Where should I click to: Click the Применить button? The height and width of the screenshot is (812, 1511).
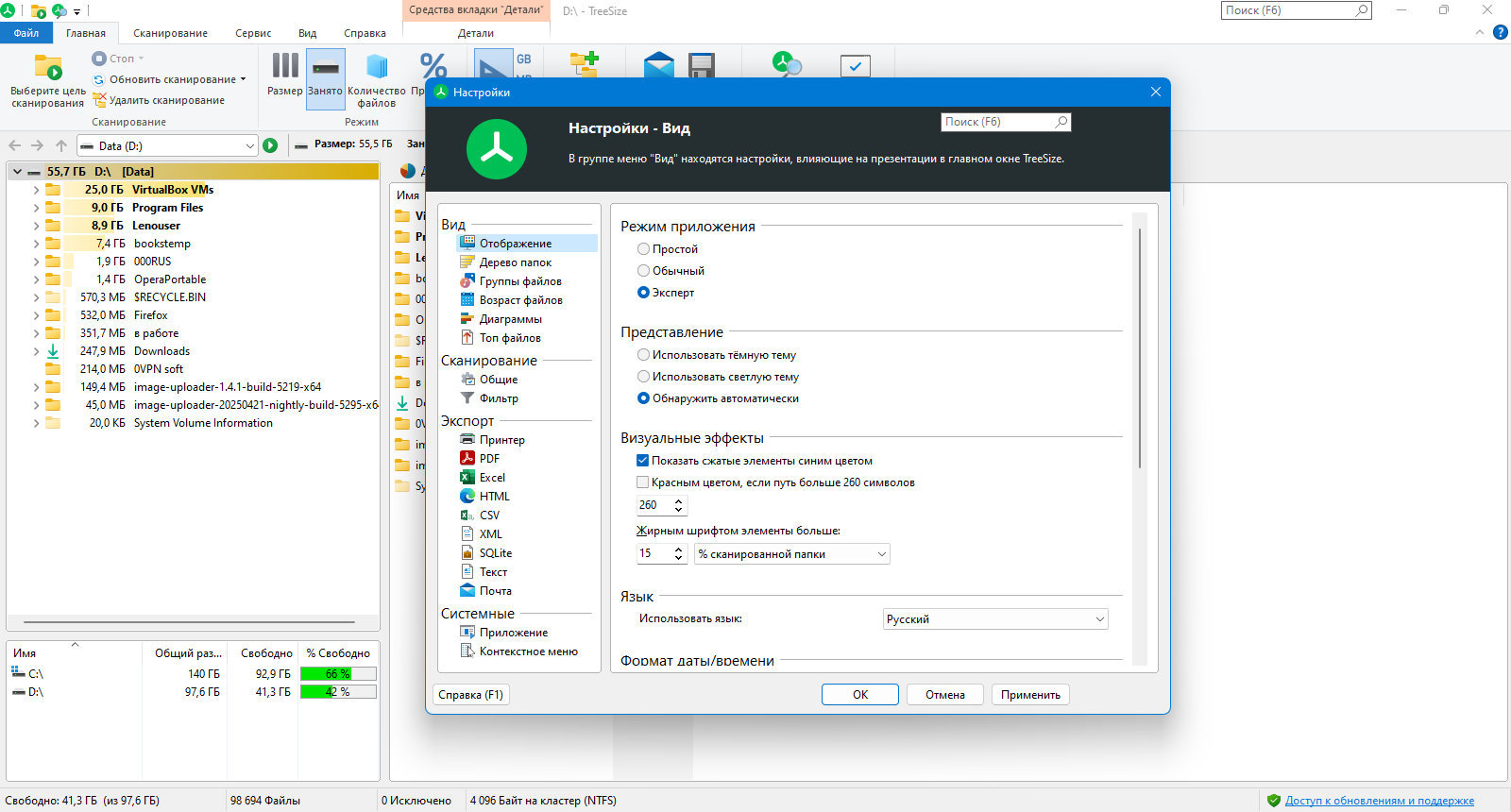tap(1030, 695)
